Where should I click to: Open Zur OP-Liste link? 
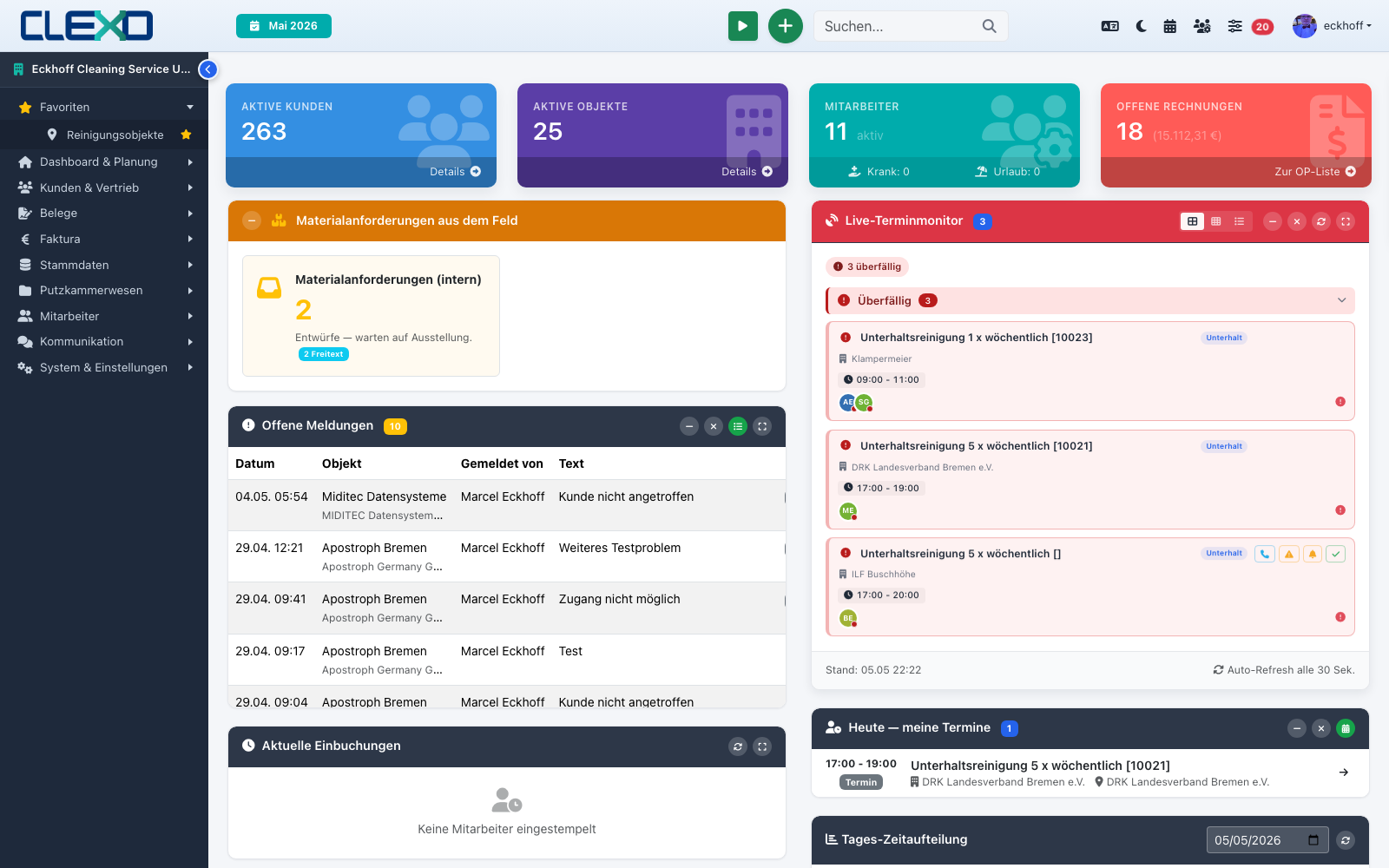pyautogui.click(x=1314, y=172)
